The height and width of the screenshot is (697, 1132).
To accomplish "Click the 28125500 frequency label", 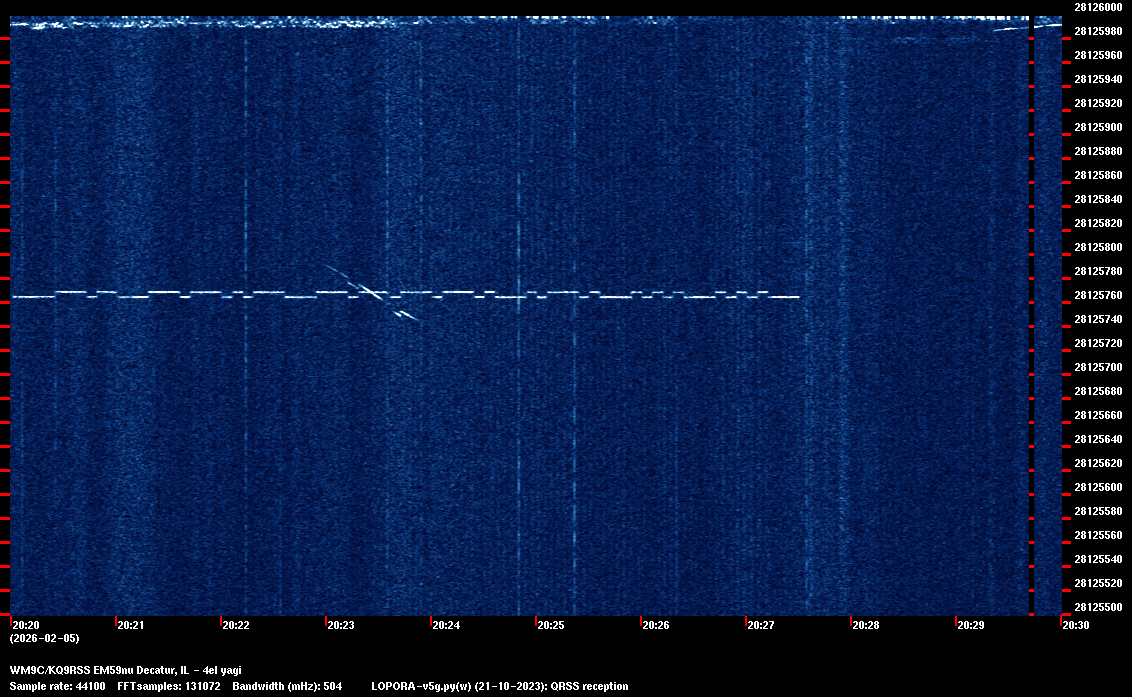I will tap(1098, 607).
